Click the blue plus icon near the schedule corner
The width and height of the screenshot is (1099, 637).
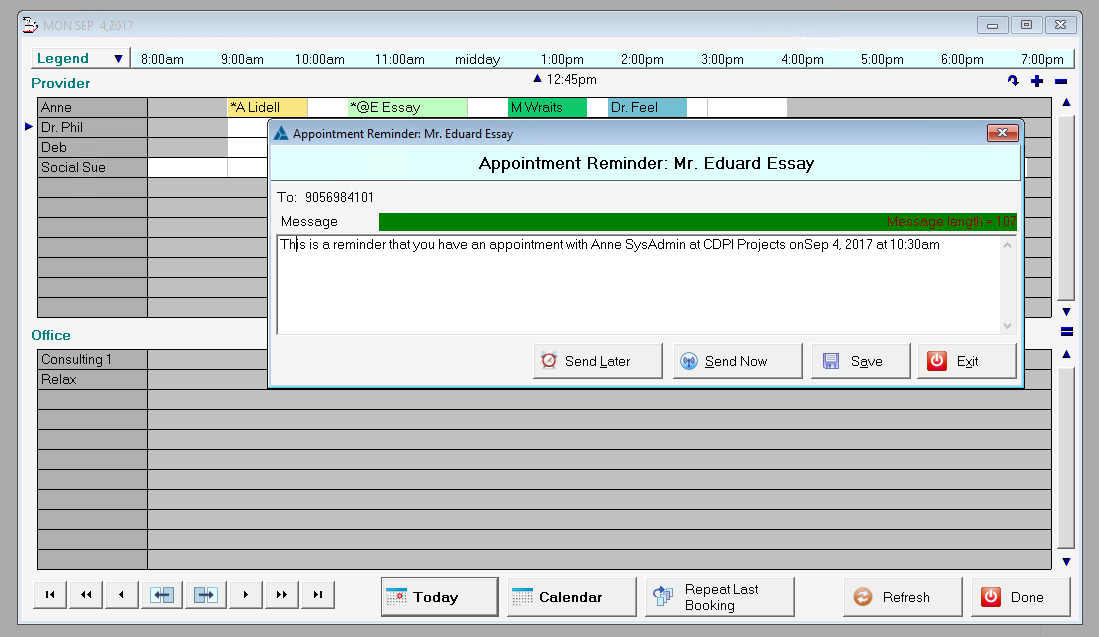tap(1037, 81)
